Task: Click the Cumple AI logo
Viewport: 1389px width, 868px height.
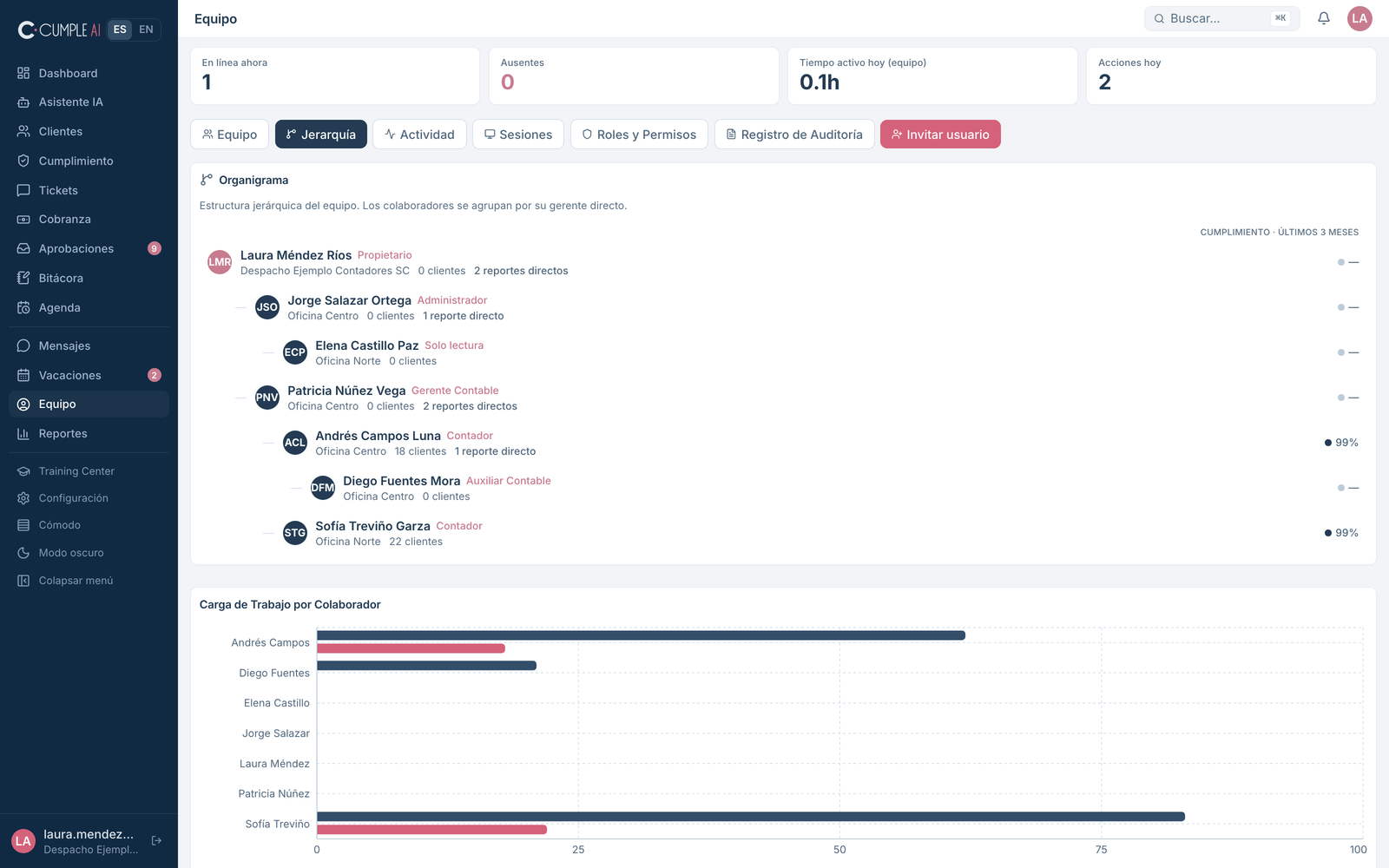Action: pos(59,30)
